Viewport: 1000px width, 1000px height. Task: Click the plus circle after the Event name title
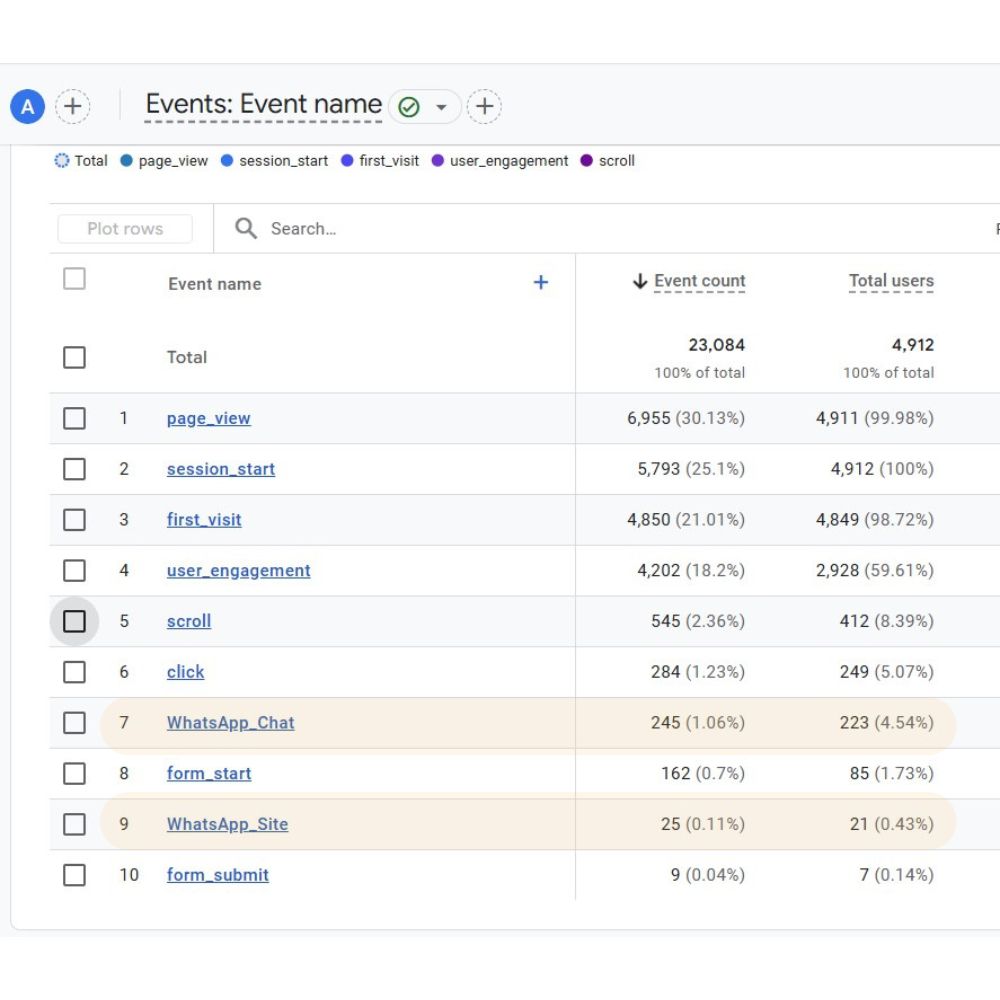(484, 107)
